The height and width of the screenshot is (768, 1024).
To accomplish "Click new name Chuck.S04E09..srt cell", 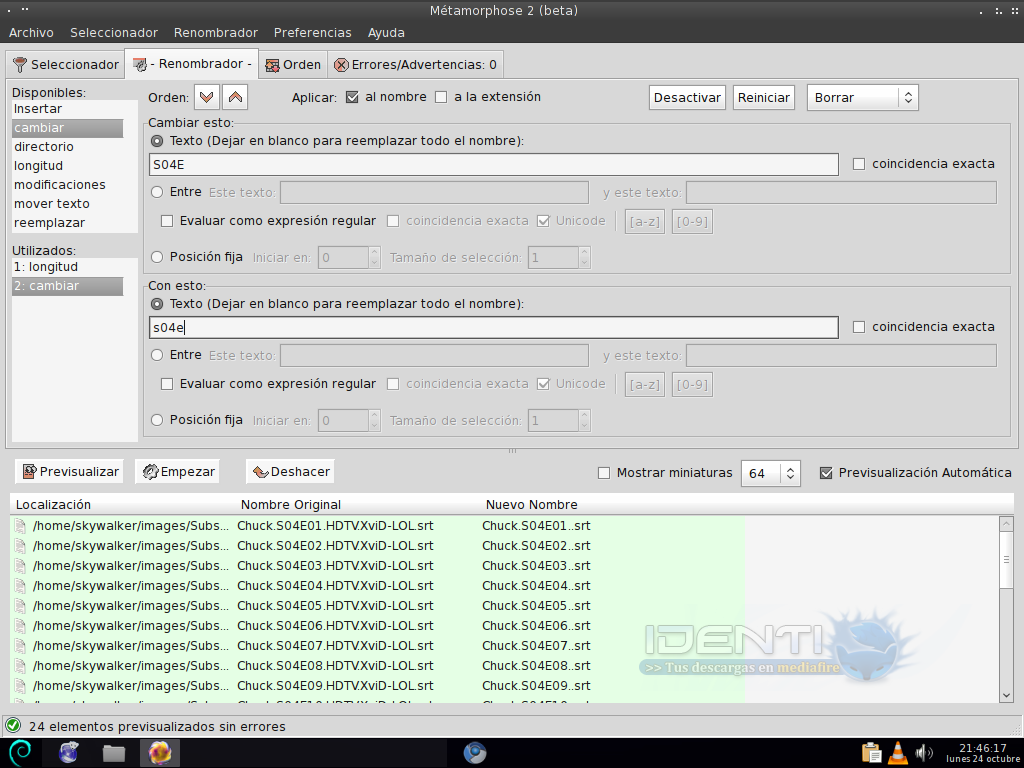I will click(536, 686).
